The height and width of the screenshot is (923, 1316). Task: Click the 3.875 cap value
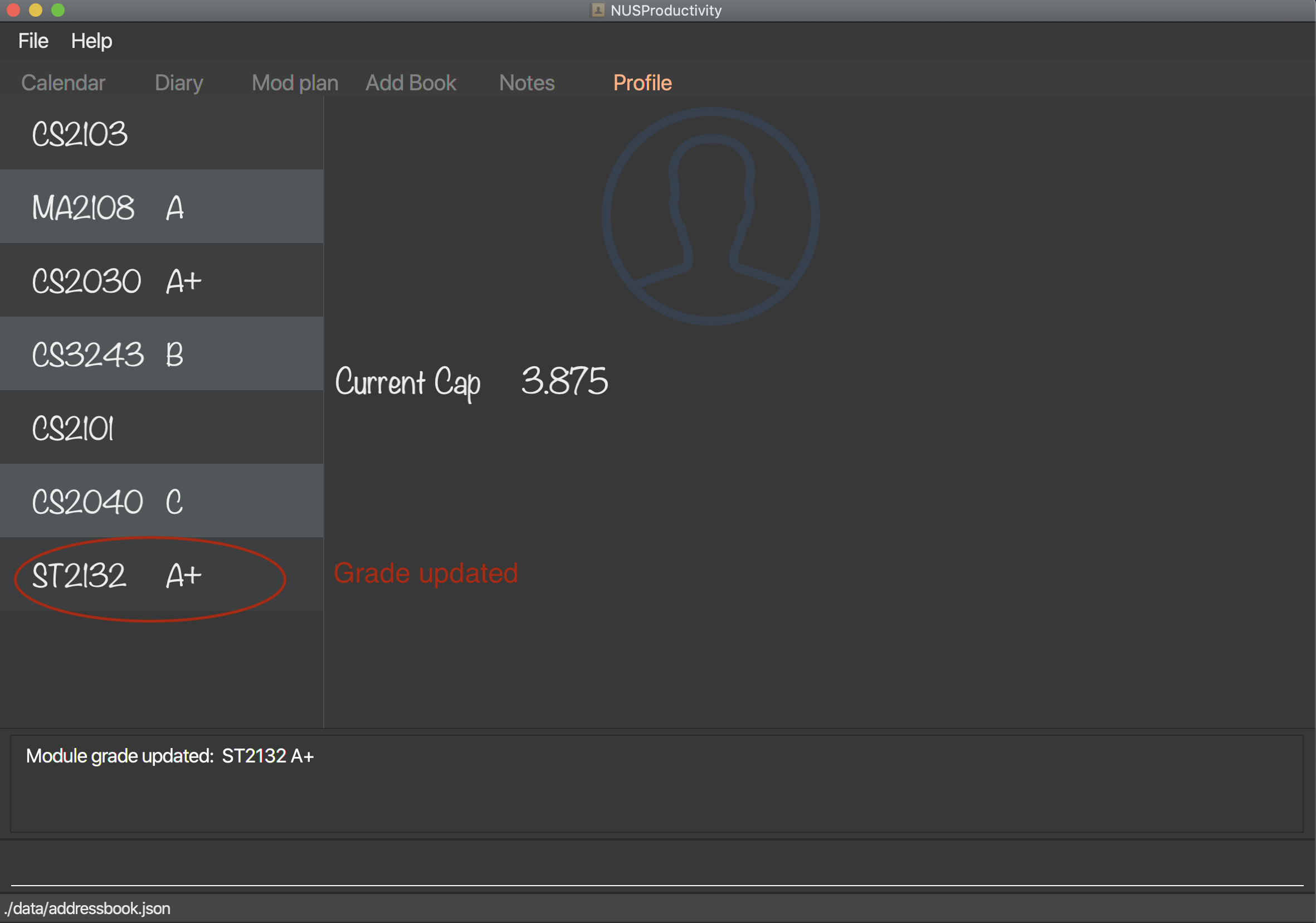(564, 381)
